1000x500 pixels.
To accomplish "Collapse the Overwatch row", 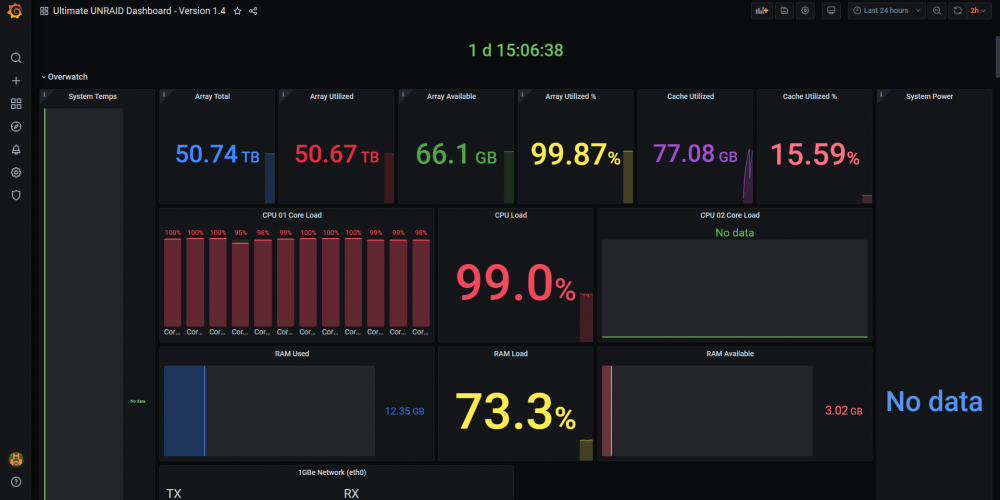I will (64, 77).
